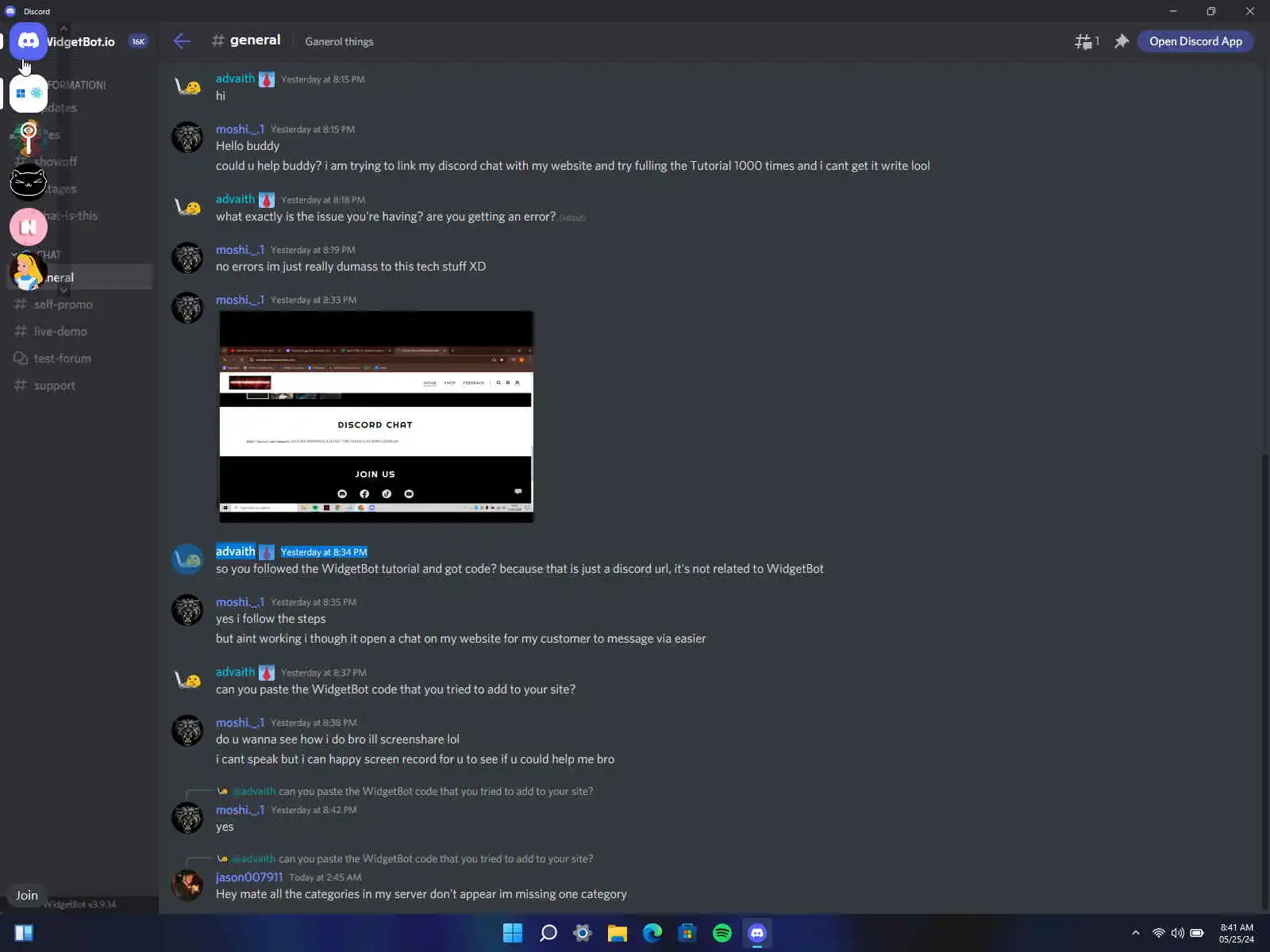The width and height of the screenshot is (1270, 952).
Task: Click 'Today at 2:45 AM' timestamp
Action: point(325,877)
